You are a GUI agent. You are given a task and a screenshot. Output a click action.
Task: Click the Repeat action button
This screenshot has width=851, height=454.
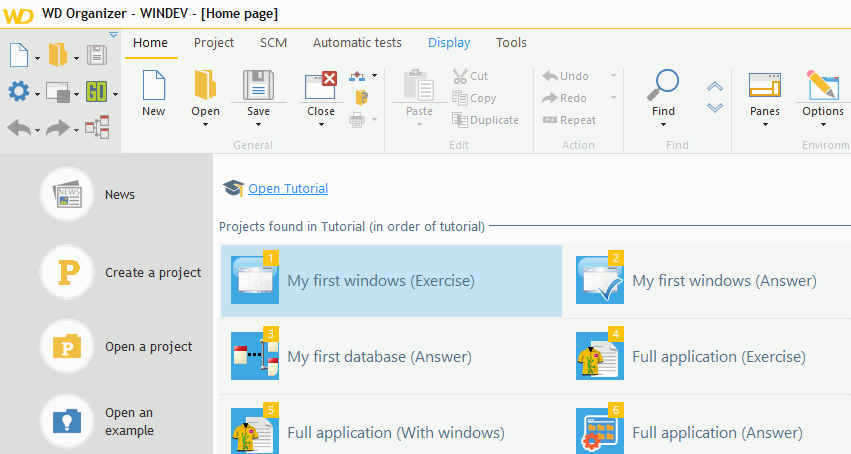pos(569,120)
